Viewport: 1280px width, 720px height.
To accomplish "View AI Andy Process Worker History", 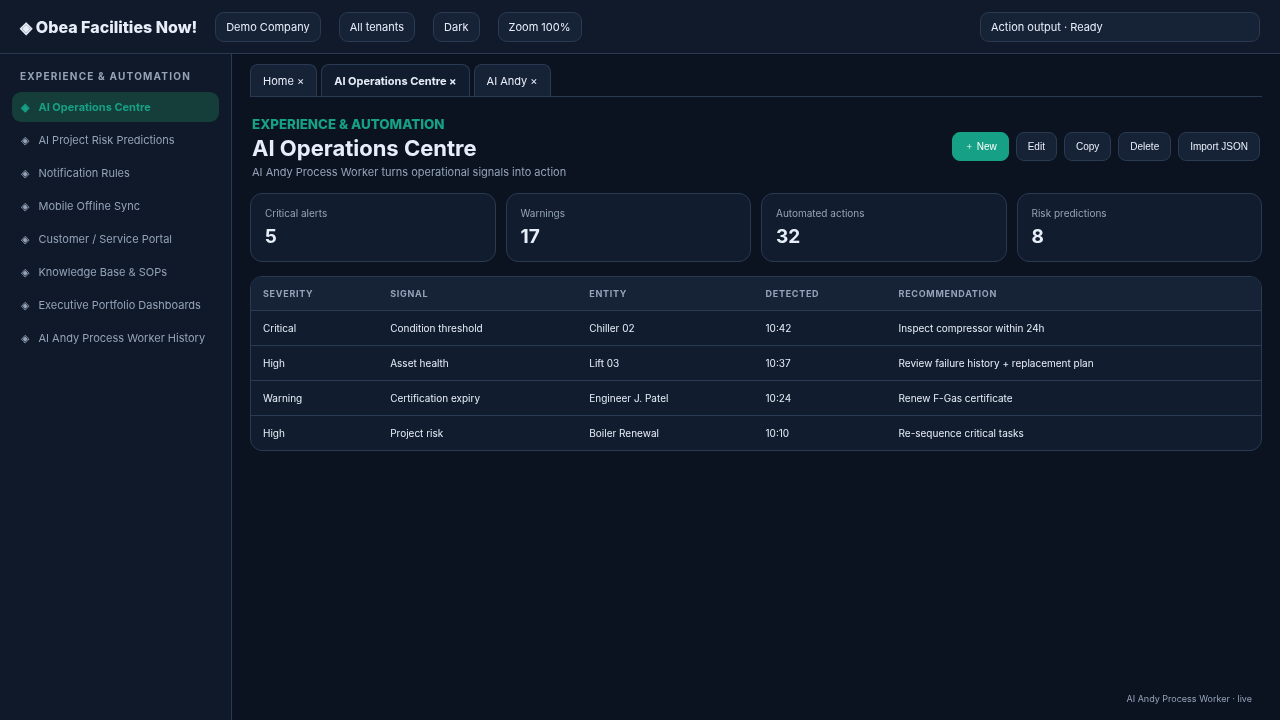I will (115, 338).
